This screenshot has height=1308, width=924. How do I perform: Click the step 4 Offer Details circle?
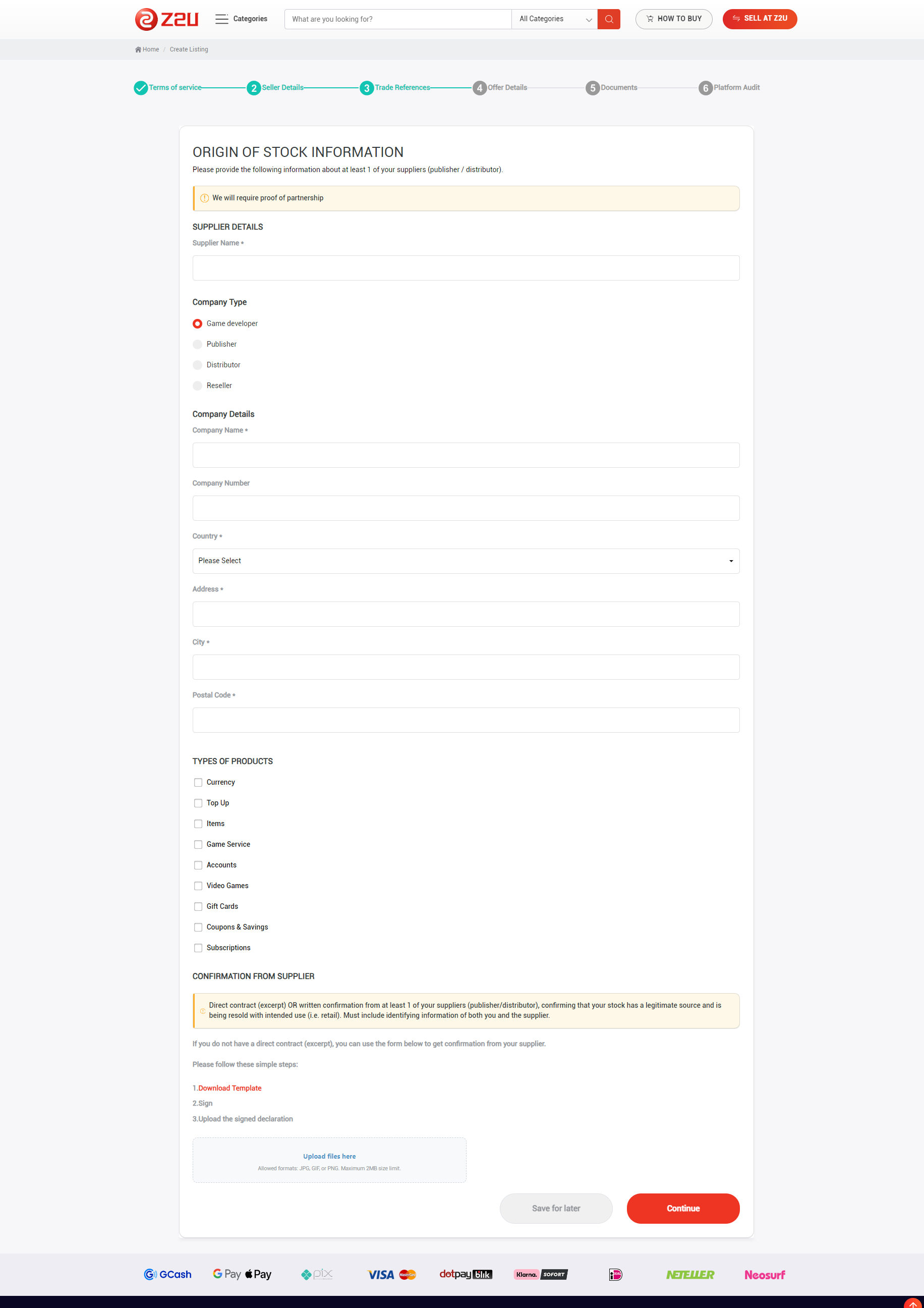click(x=479, y=88)
